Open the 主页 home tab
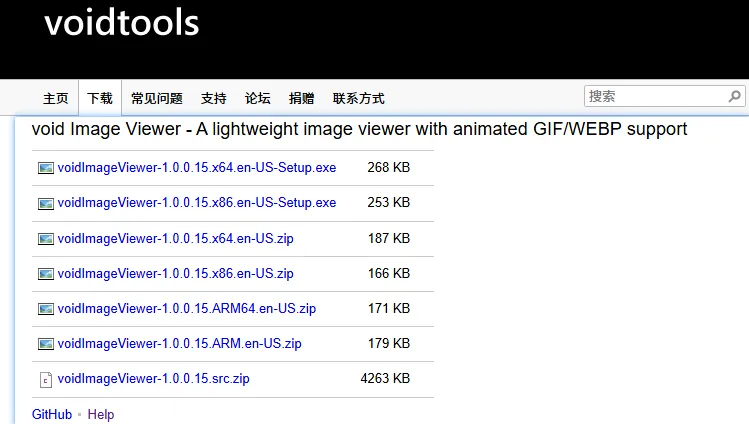 [56, 98]
